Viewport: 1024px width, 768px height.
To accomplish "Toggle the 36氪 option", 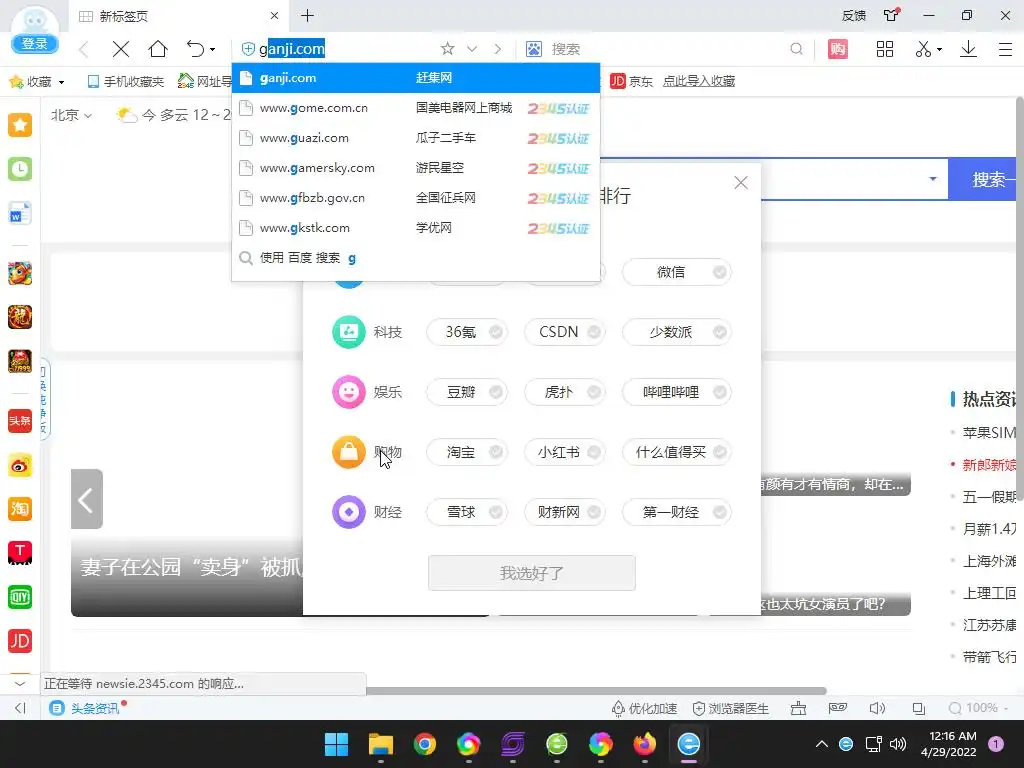I will pos(467,332).
